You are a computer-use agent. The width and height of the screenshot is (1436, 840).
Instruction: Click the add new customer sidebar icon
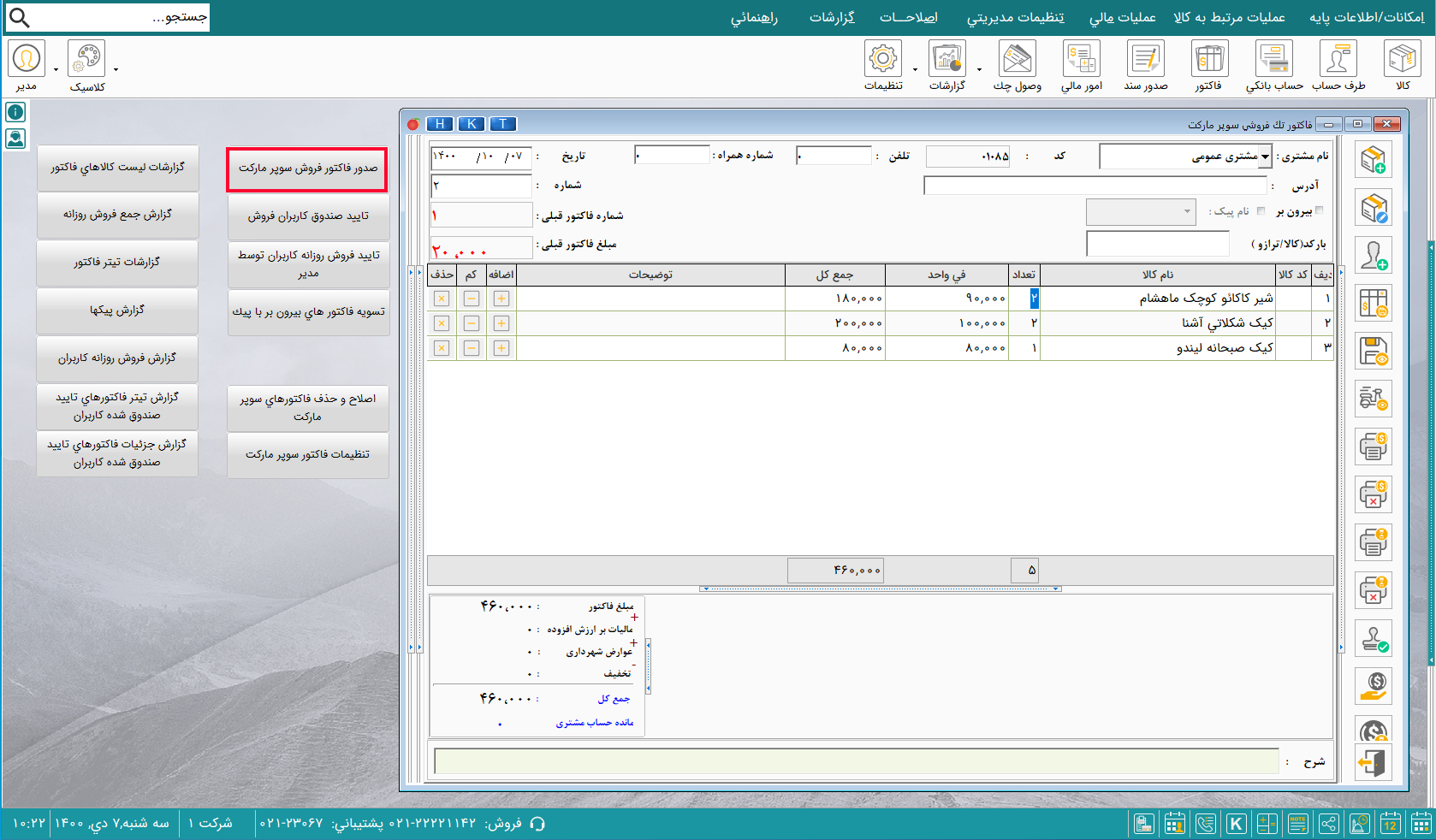pyautogui.click(x=1373, y=256)
